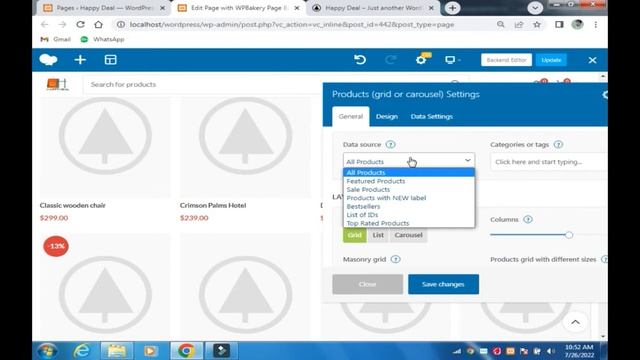Screen dimensions: 640x360
Task: Open the Chrome profile avatar
Action: 577,24
